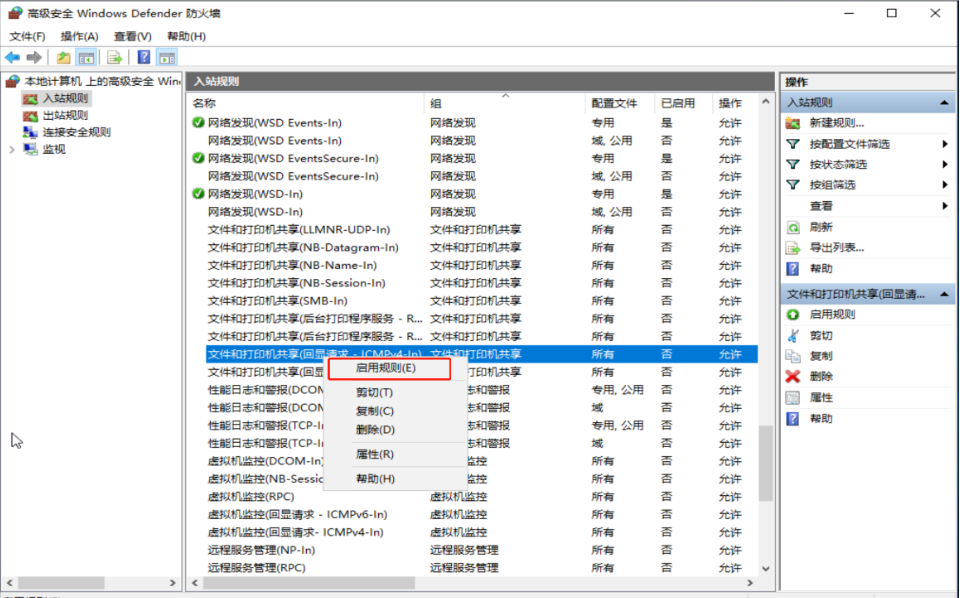Open the 操作(A) menu in the menu bar
The height and width of the screenshot is (598, 960).
(x=80, y=36)
